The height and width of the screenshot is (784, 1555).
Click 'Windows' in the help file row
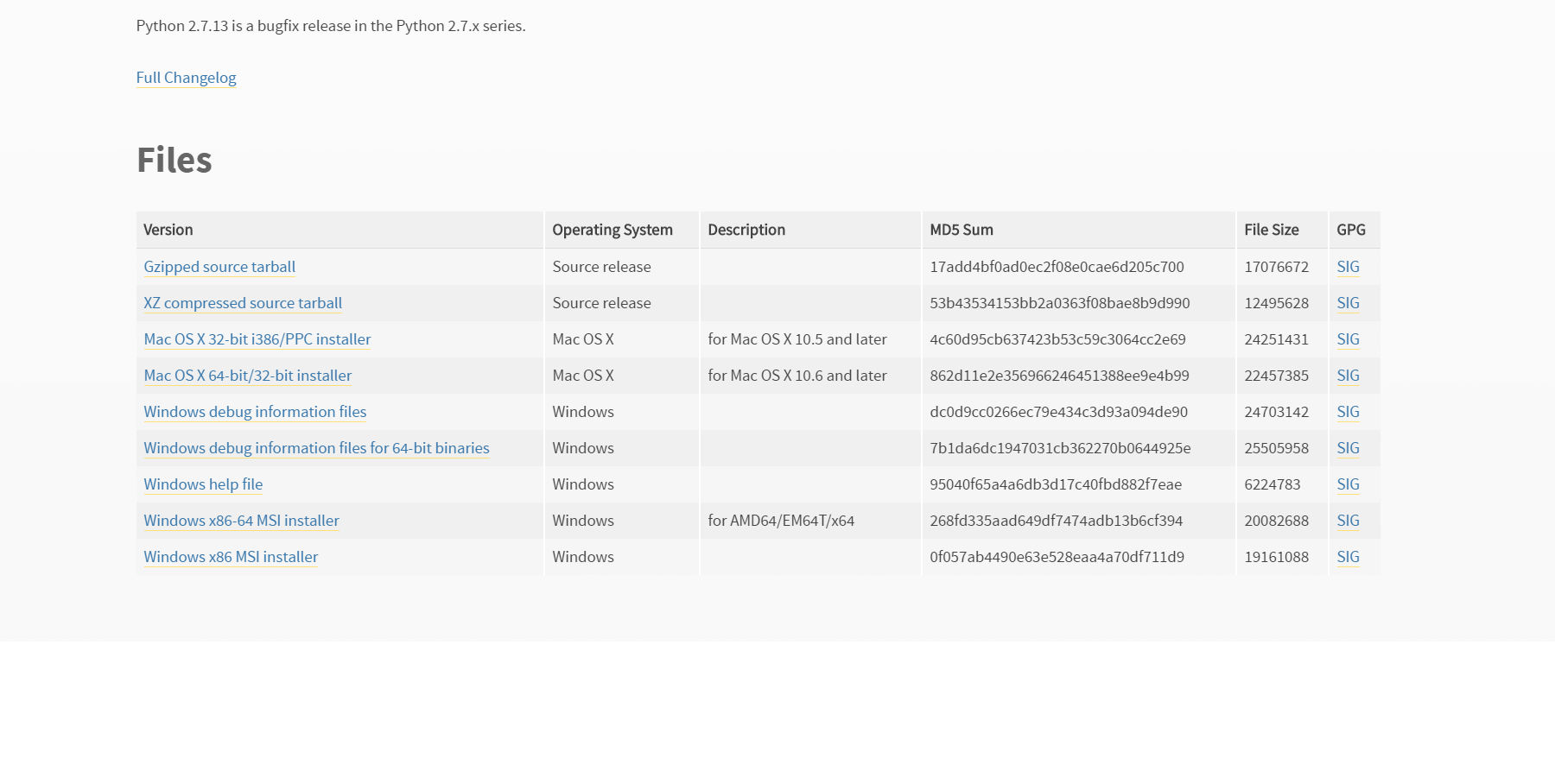click(583, 484)
